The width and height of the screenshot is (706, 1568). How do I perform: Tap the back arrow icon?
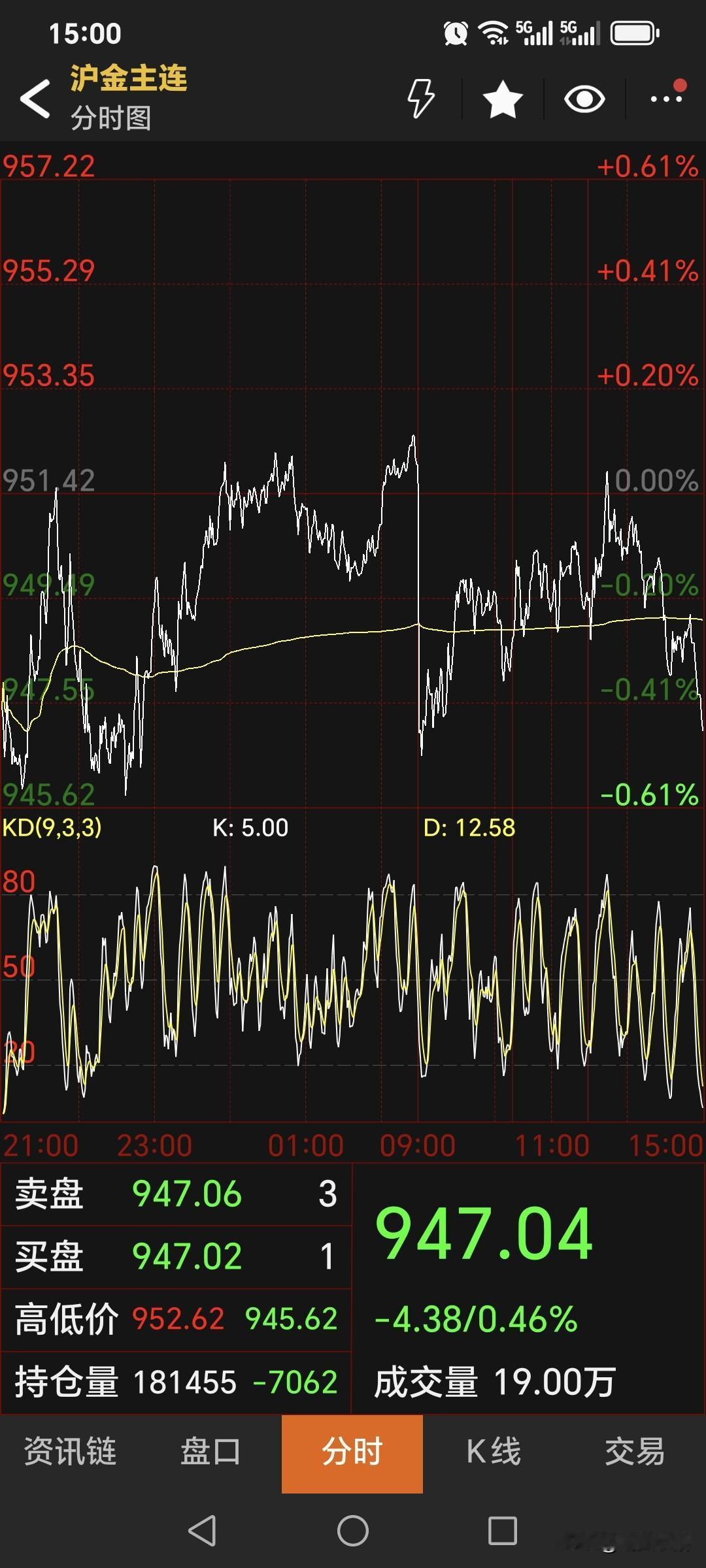(35, 99)
